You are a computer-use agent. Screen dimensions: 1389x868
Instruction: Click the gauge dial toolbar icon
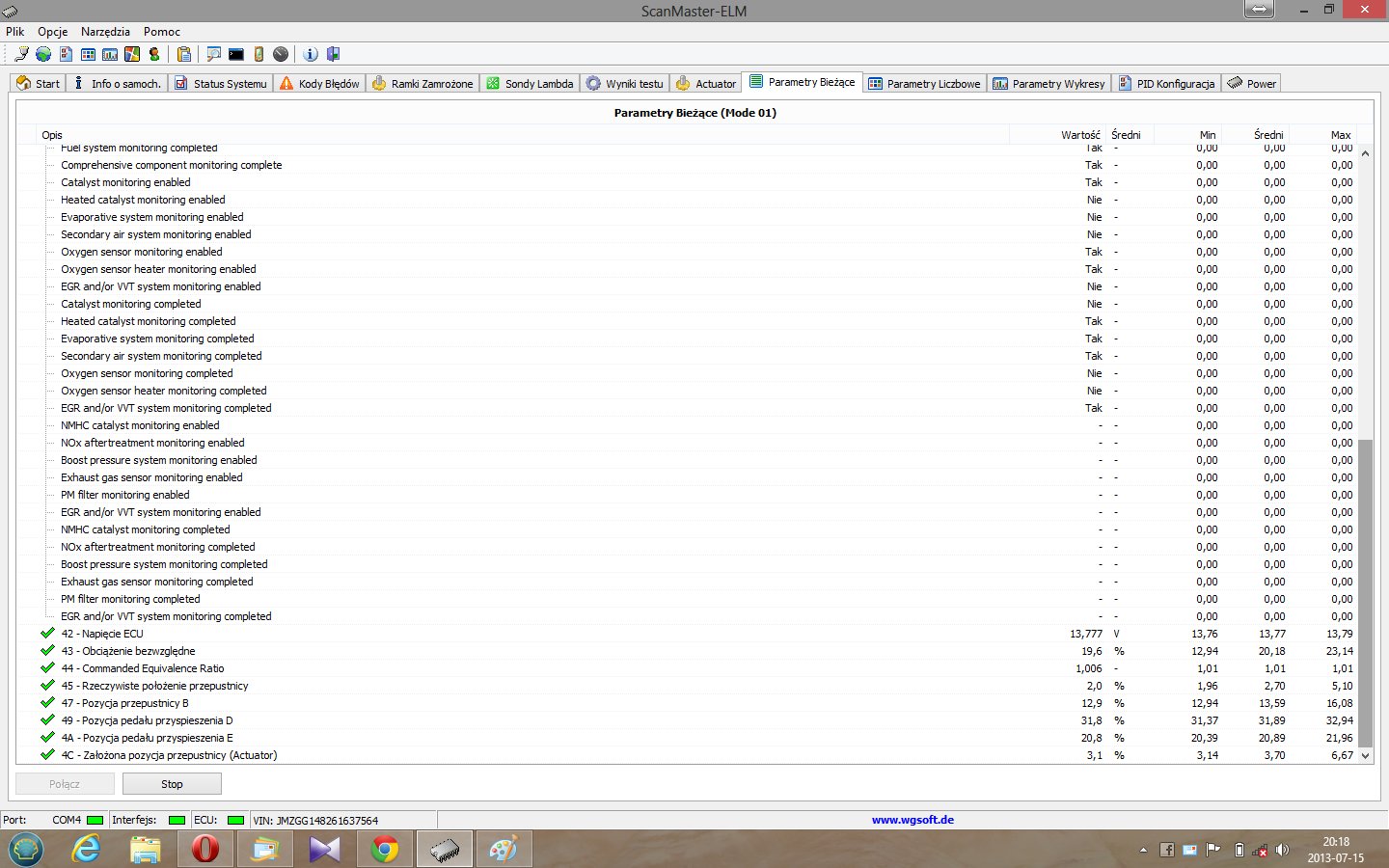281,54
